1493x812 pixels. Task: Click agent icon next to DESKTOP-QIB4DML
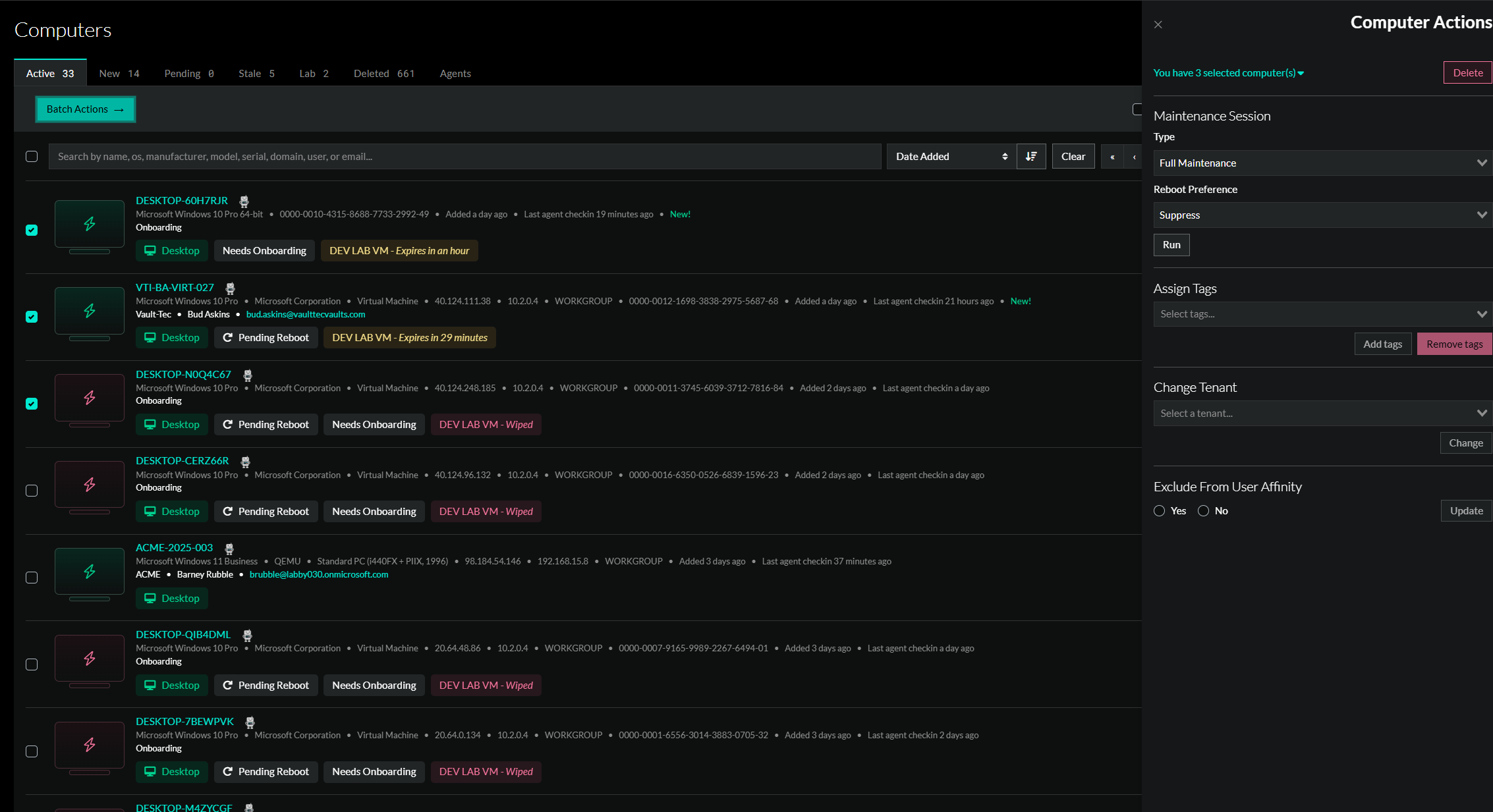[x=247, y=636]
